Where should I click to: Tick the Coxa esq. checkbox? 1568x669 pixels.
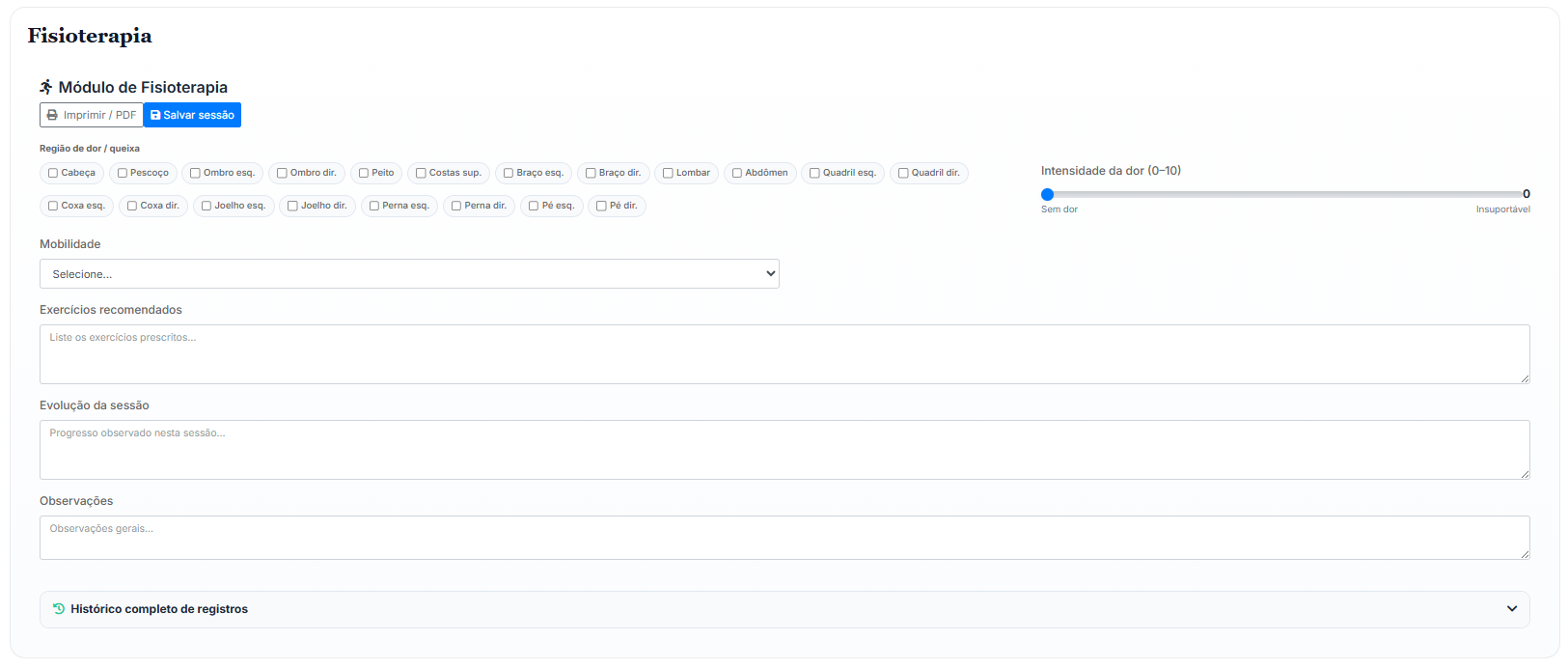coord(53,206)
